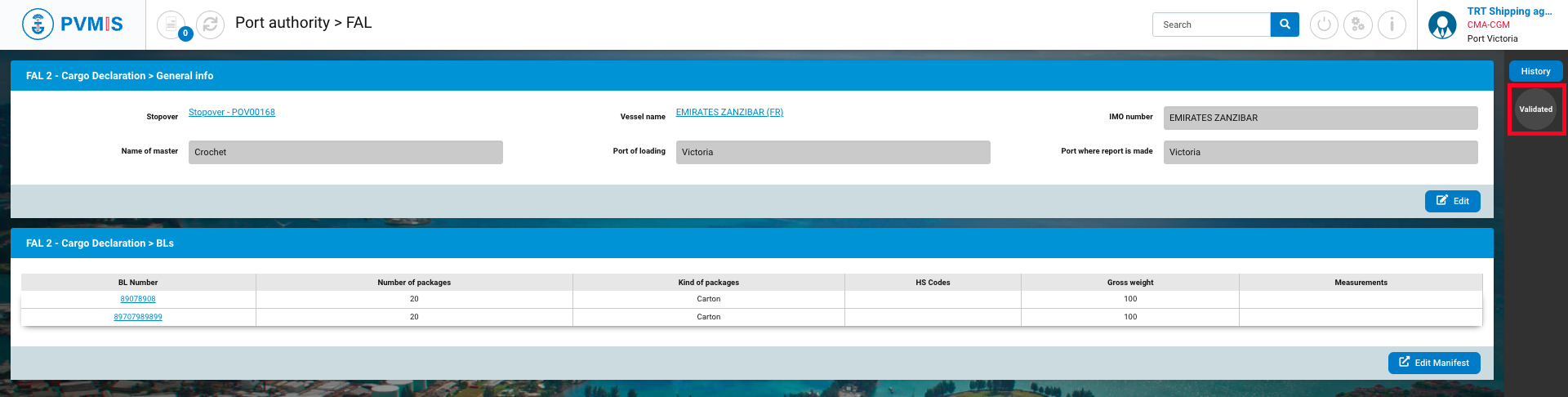Image resolution: width=1568 pixels, height=397 pixels.
Task: Open the document notifications icon
Action: coord(171,25)
